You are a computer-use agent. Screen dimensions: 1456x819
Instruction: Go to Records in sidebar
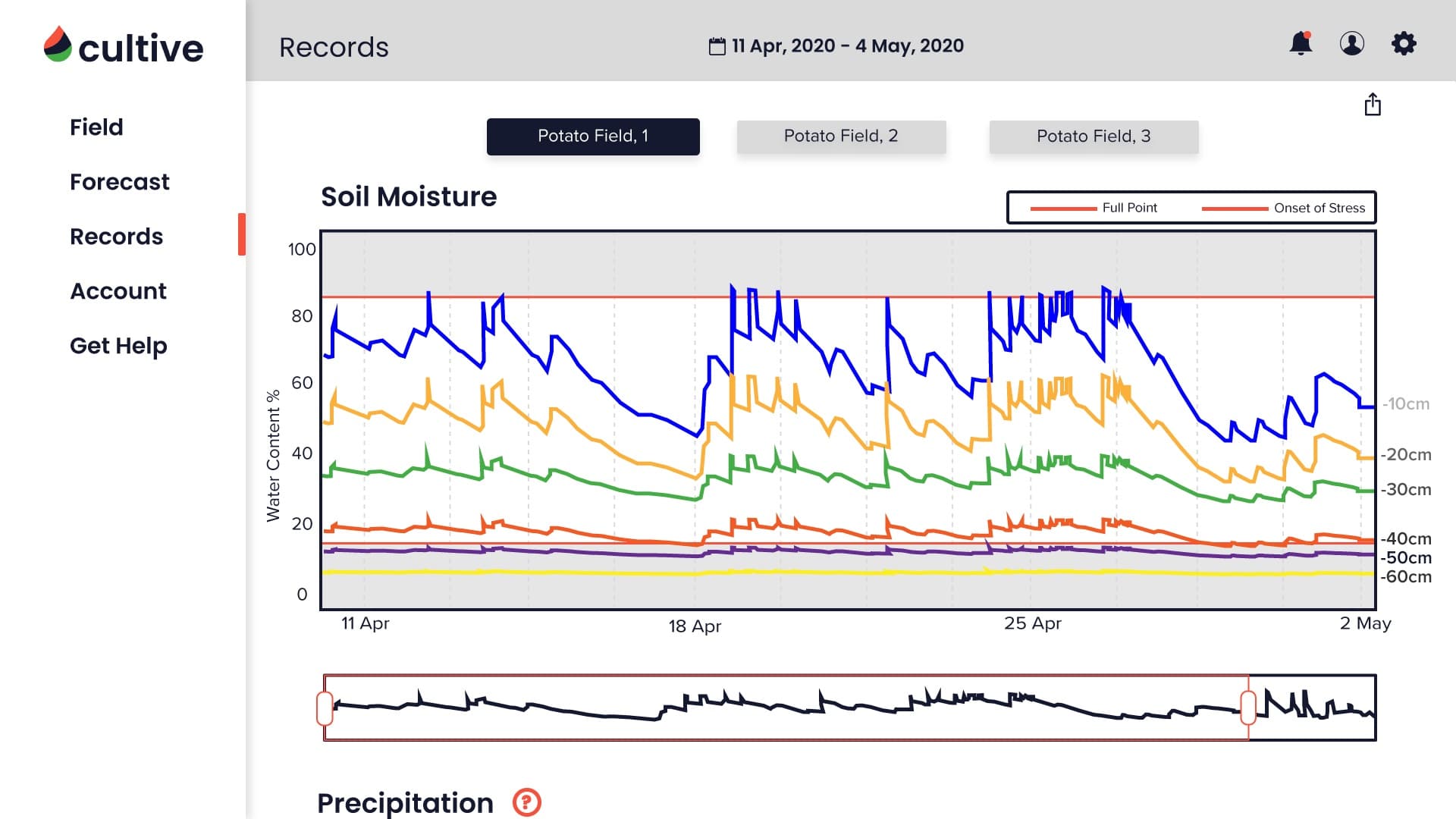tap(117, 237)
